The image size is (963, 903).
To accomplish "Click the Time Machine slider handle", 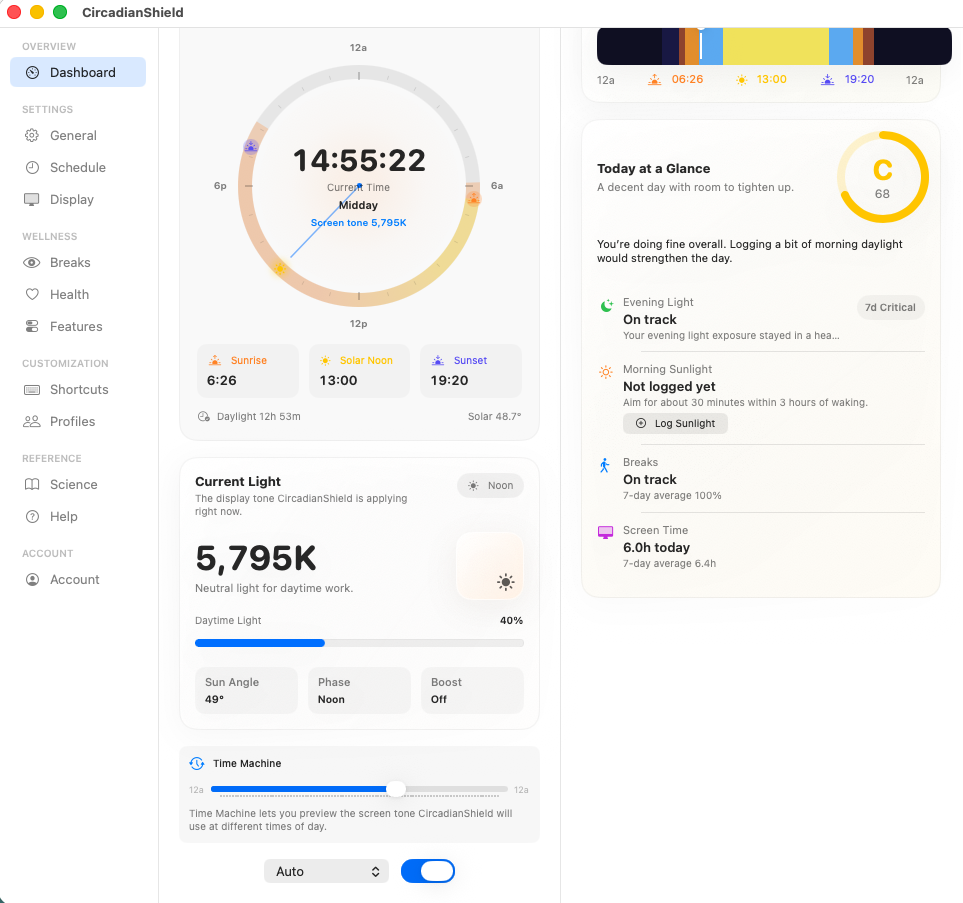I will [x=396, y=789].
